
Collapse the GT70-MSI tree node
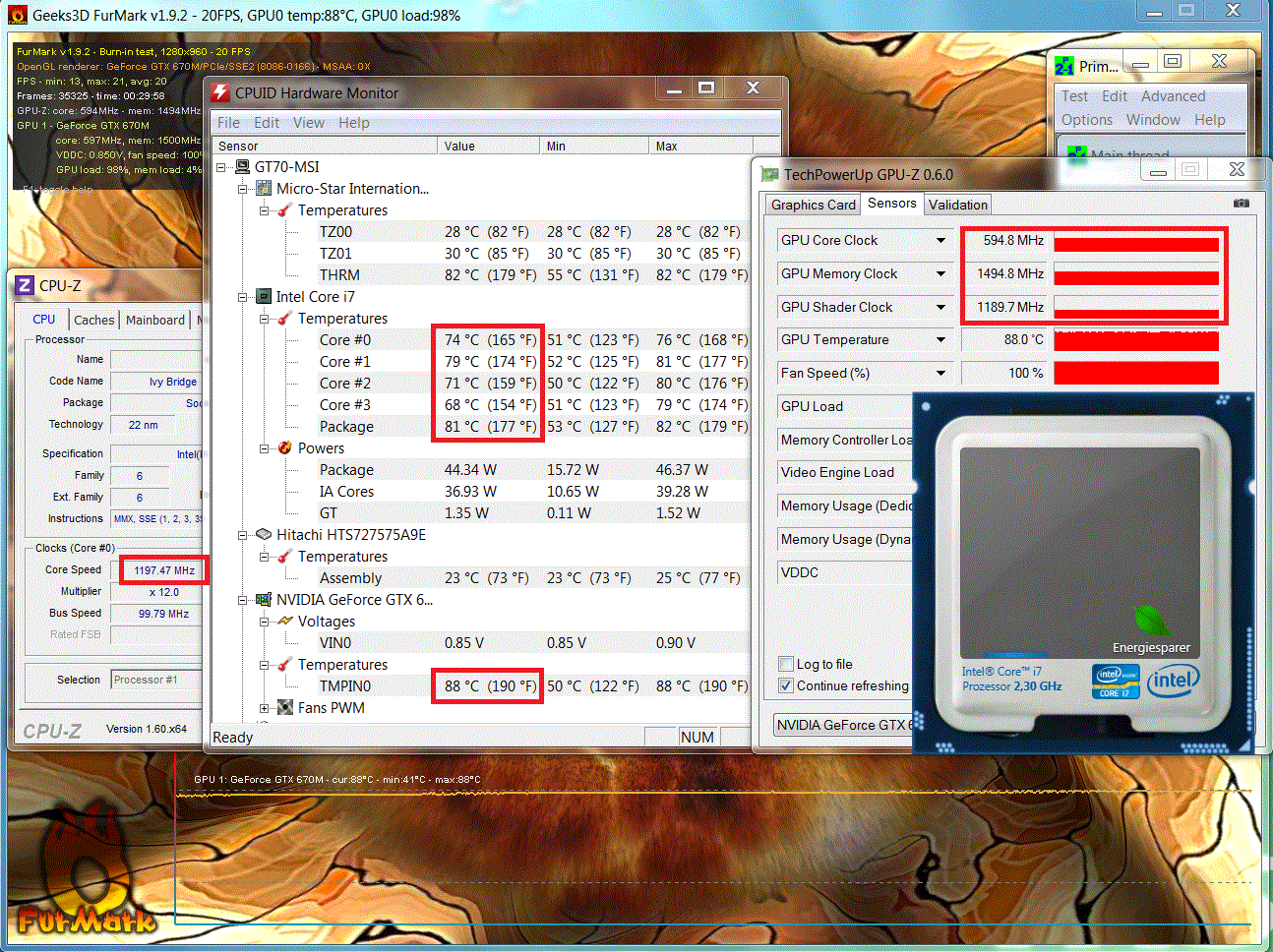(x=221, y=167)
